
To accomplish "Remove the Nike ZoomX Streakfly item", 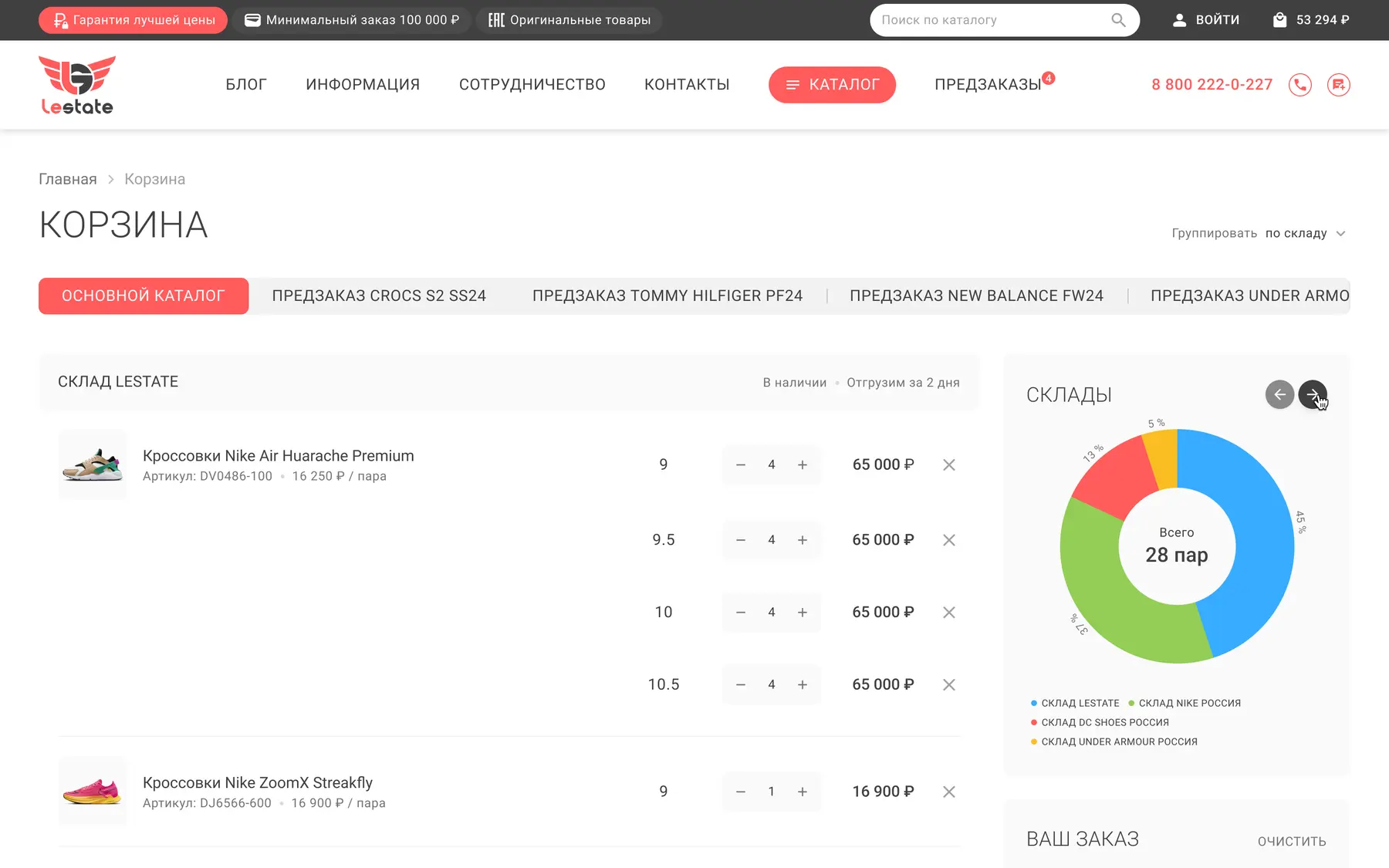I will click(949, 792).
